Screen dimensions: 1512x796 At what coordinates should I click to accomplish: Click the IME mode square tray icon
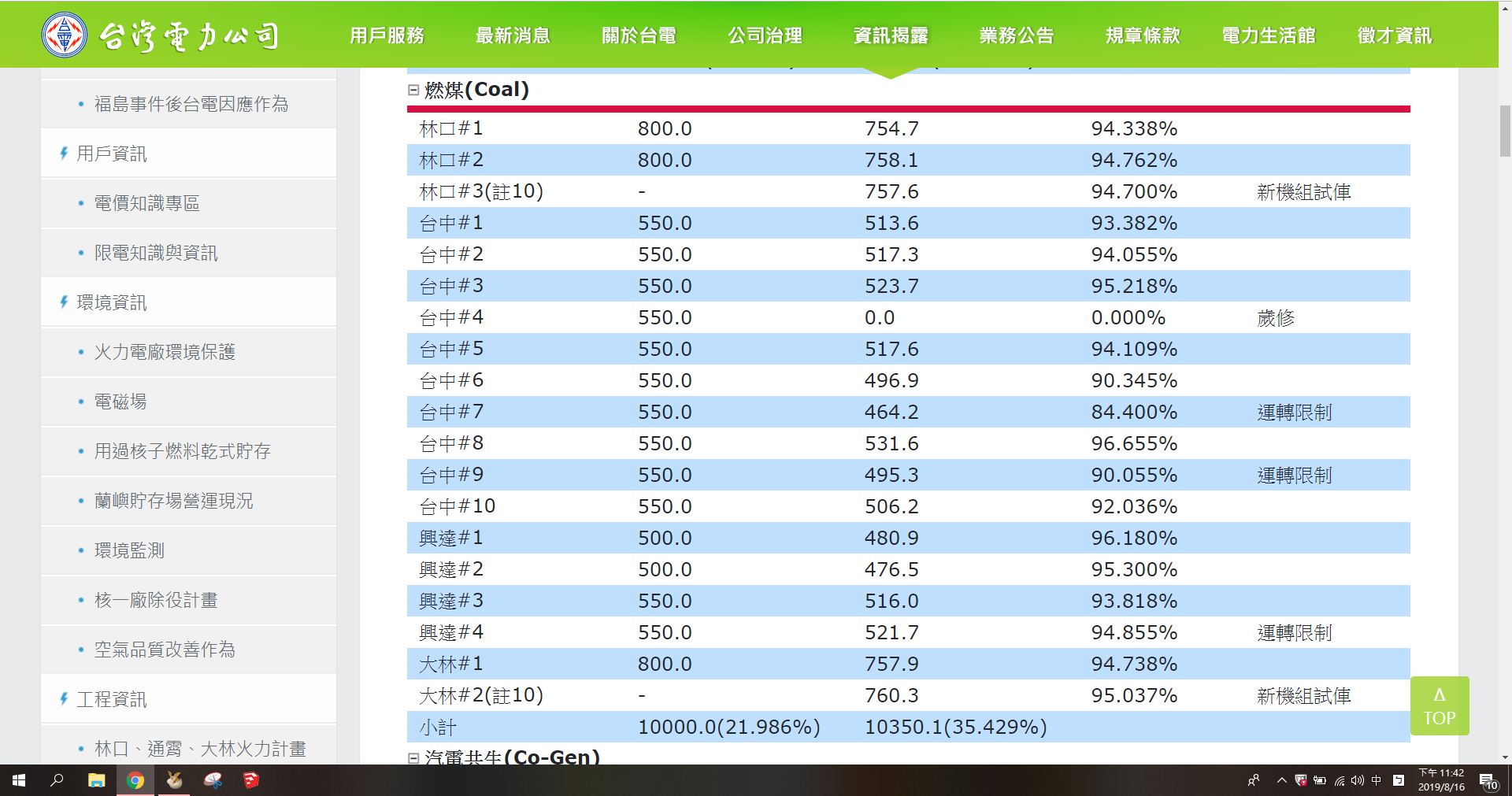pyautogui.click(x=1399, y=780)
